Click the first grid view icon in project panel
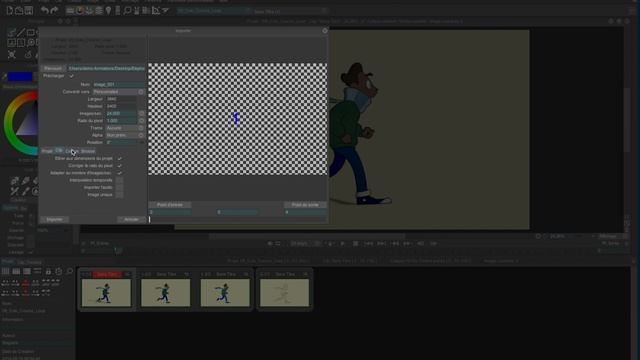Screen dimensions: 640x360 pos(5,271)
